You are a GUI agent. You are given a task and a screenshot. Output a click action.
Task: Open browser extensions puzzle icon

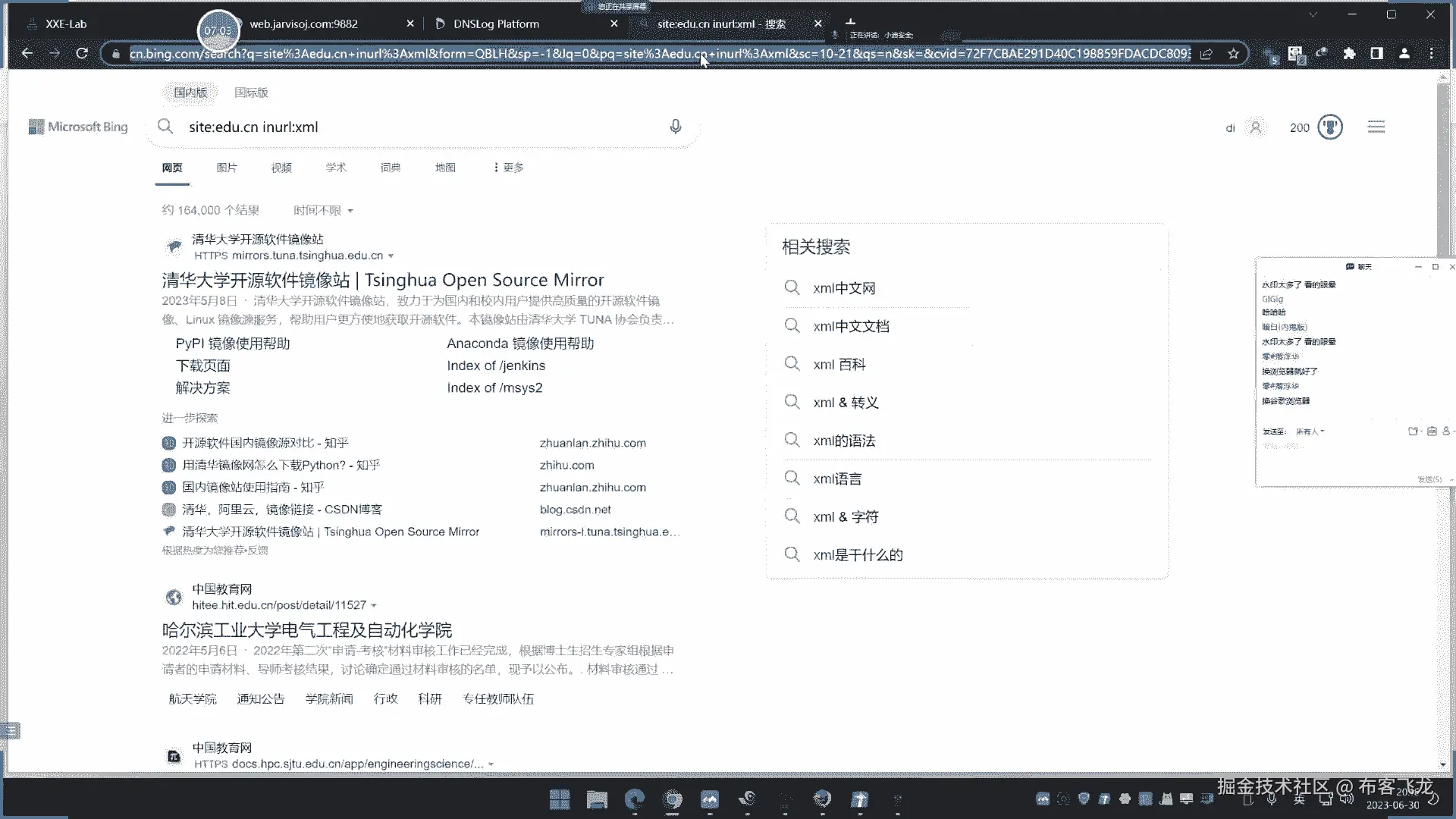click(1349, 54)
